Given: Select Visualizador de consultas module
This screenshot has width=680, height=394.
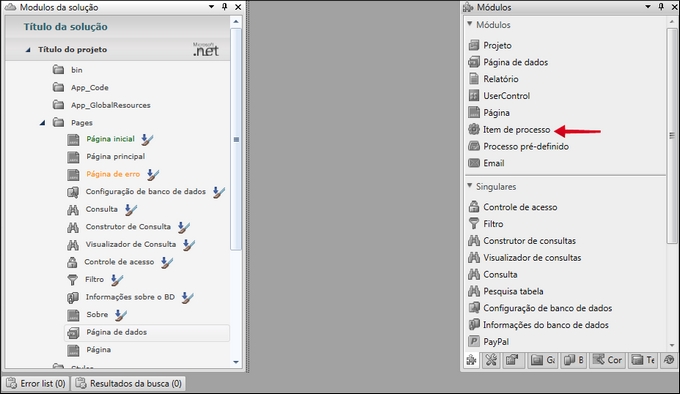Looking at the screenshot, I should click(524, 258).
